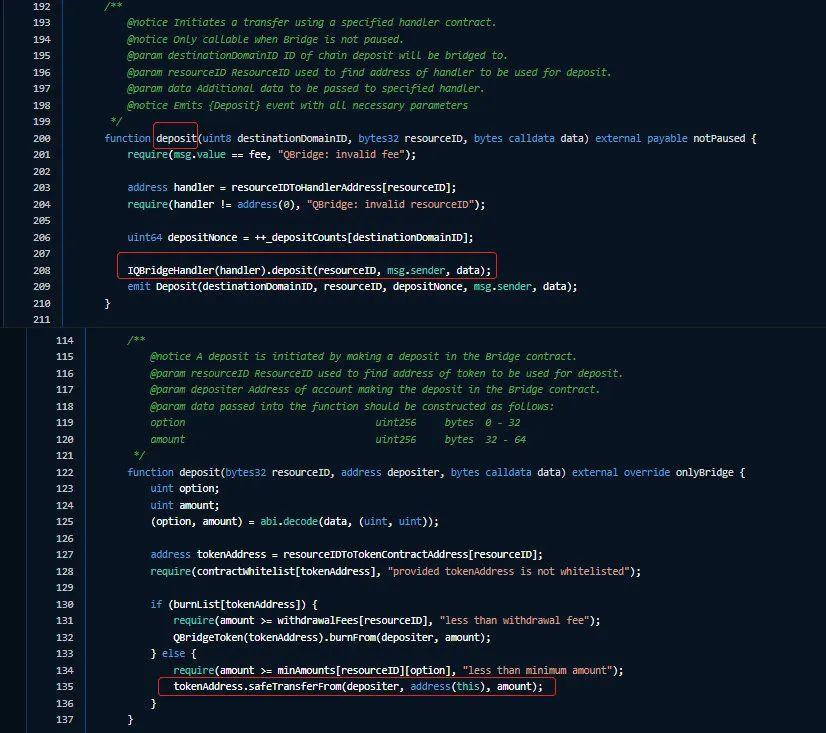Click the "less than minimum amount" string
The height and width of the screenshot is (733, 826).
(x=549, y=670)
